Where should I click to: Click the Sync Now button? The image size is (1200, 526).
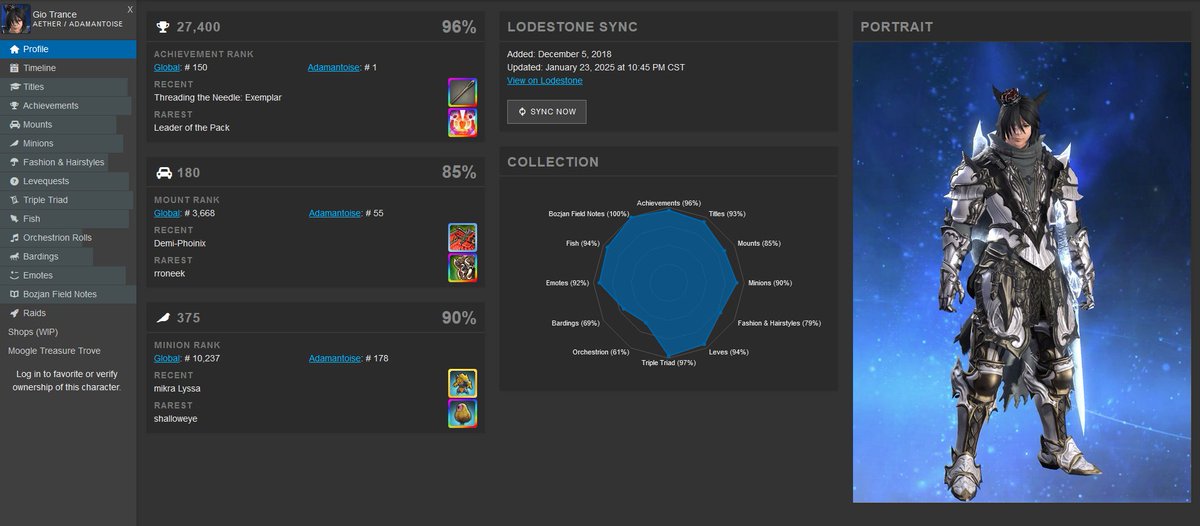point(547,111)
